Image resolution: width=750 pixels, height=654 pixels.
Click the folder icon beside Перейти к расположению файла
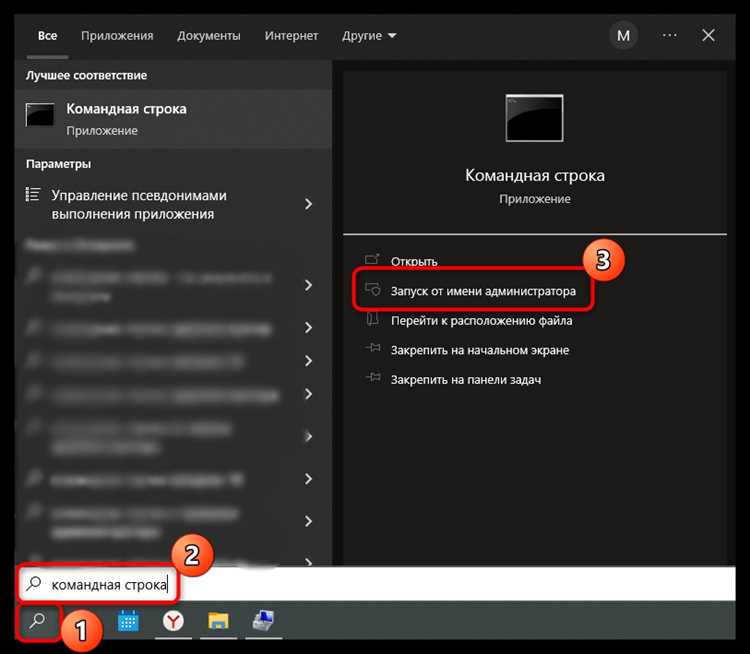pos(373,319)
